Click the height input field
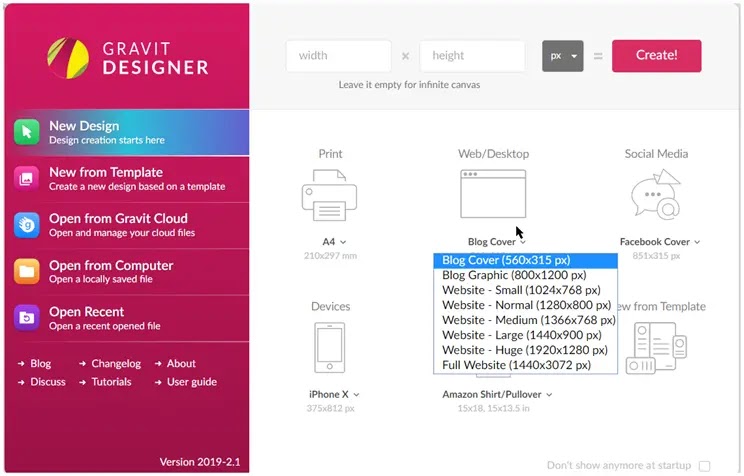This screenshot has width=744, height=476. (472, 56)
